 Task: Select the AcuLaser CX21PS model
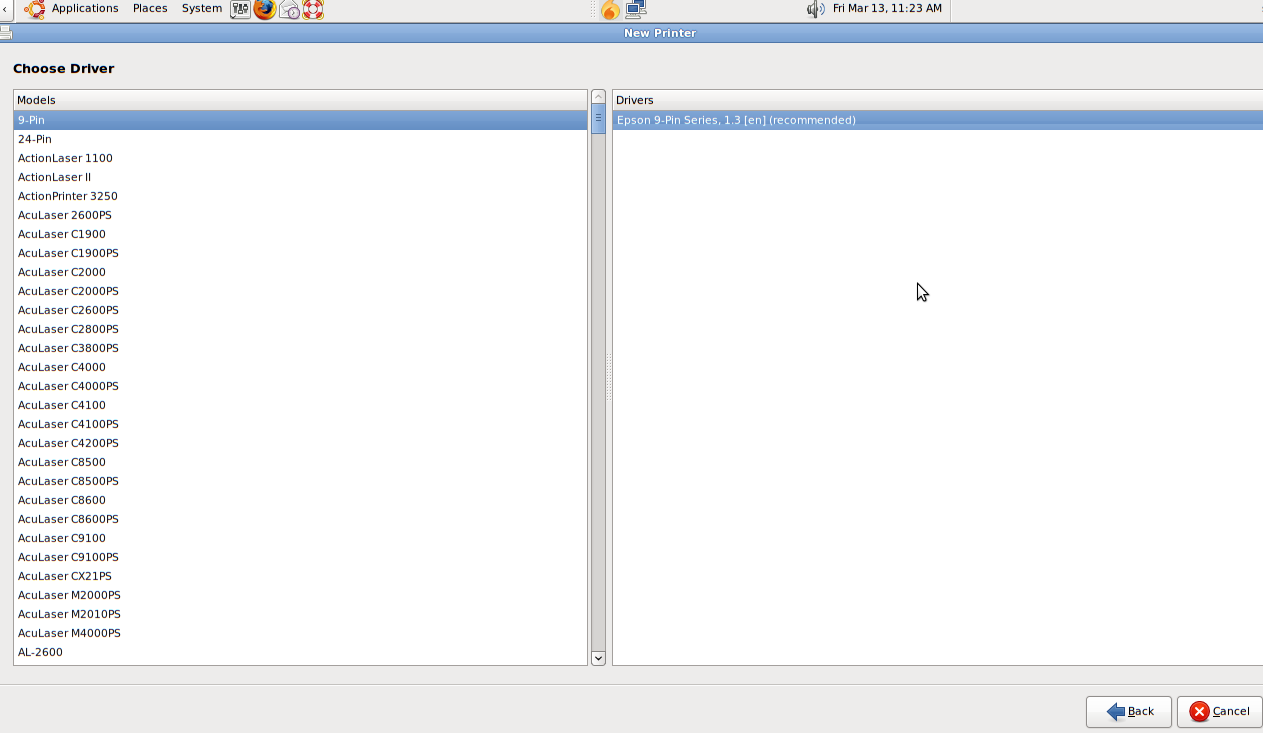coord(300,576)
